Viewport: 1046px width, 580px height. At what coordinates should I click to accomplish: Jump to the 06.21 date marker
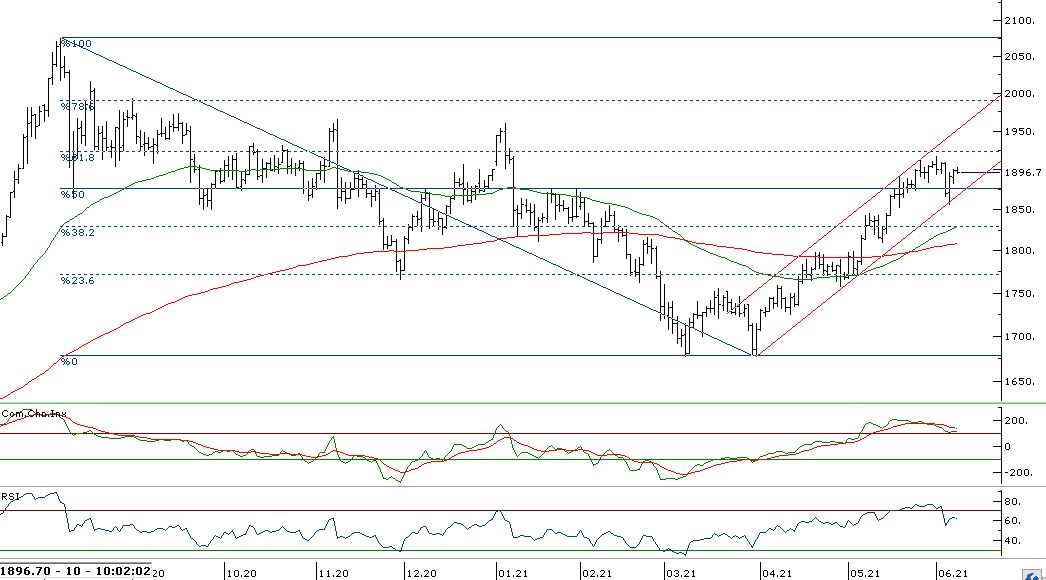(x=951, y=573)
